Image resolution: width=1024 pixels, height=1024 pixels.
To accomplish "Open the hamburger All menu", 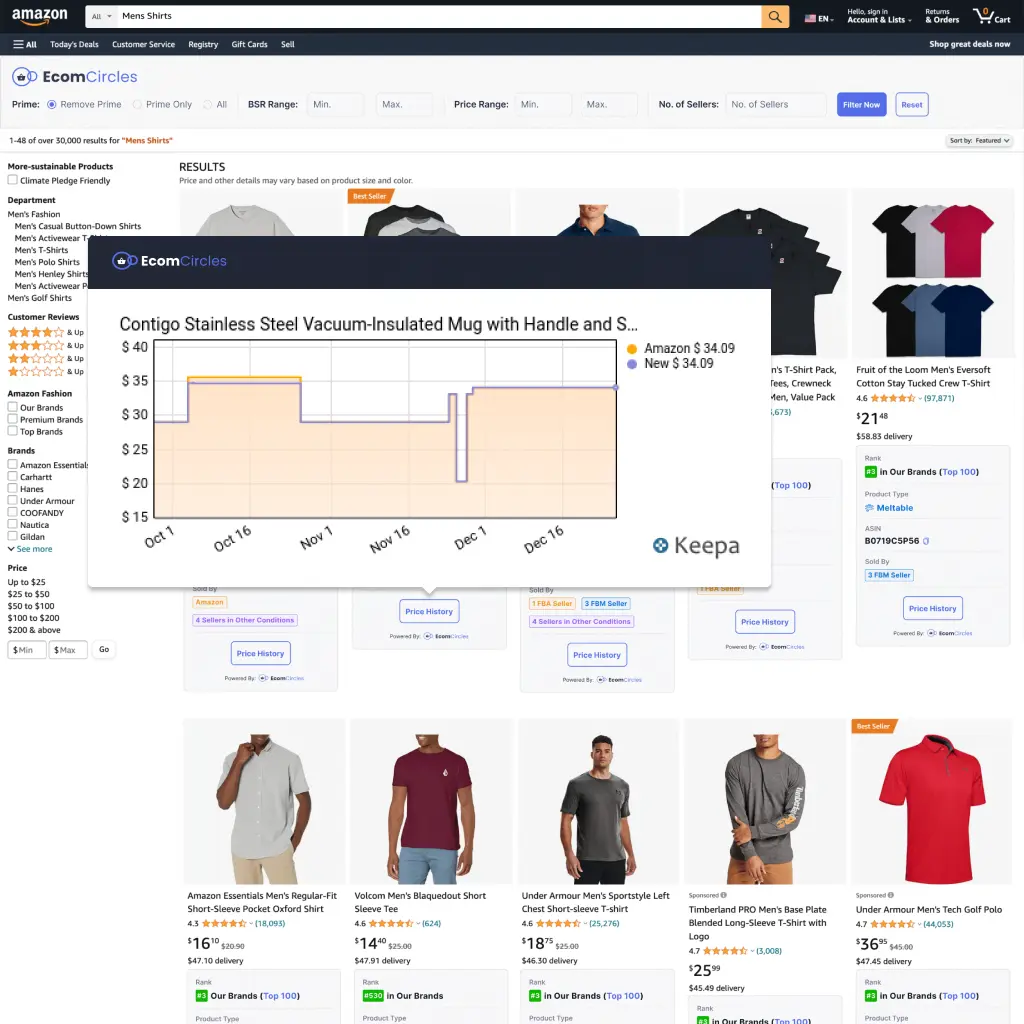I will click(x=25, y=44).
